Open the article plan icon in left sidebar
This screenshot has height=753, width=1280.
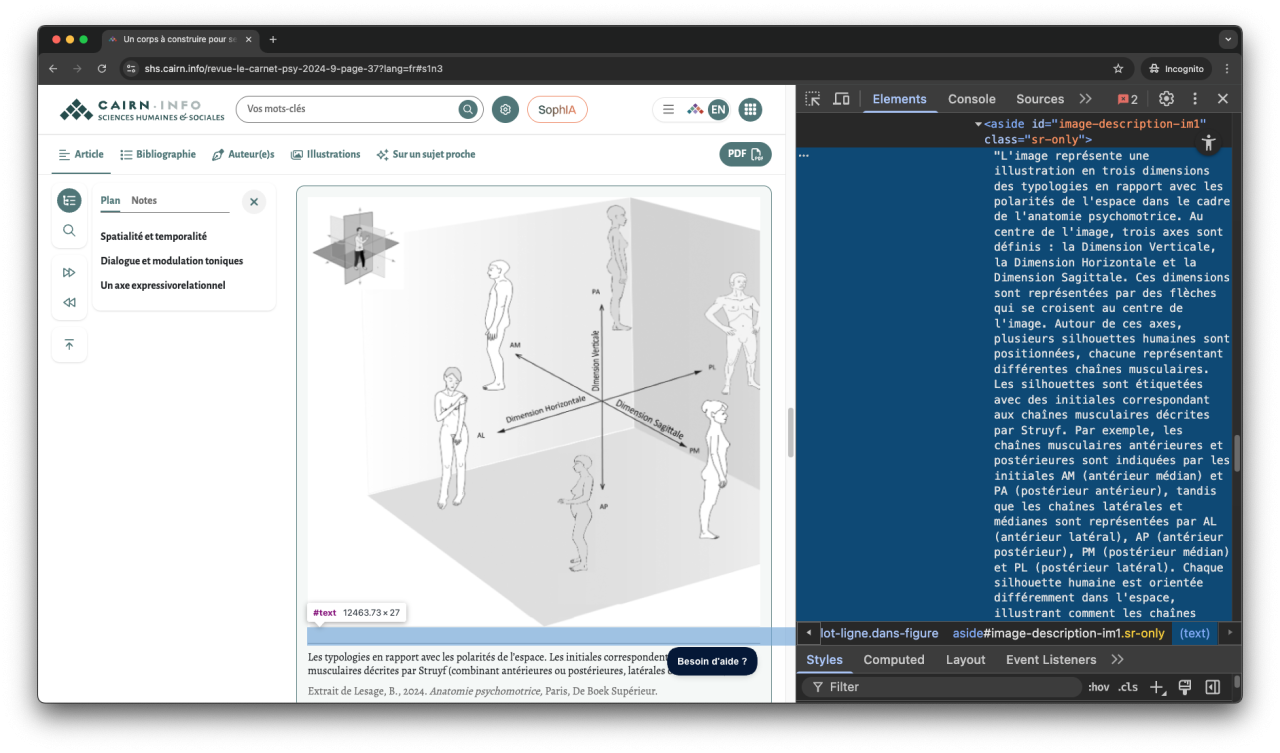69,200
